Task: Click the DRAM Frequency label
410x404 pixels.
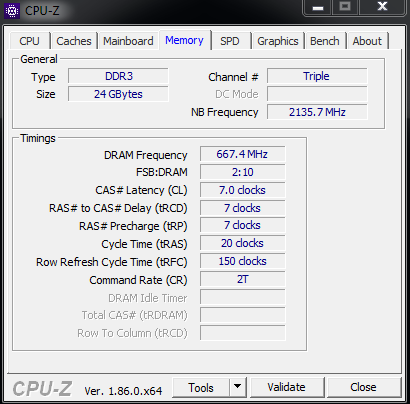Action: pos(146,155)
